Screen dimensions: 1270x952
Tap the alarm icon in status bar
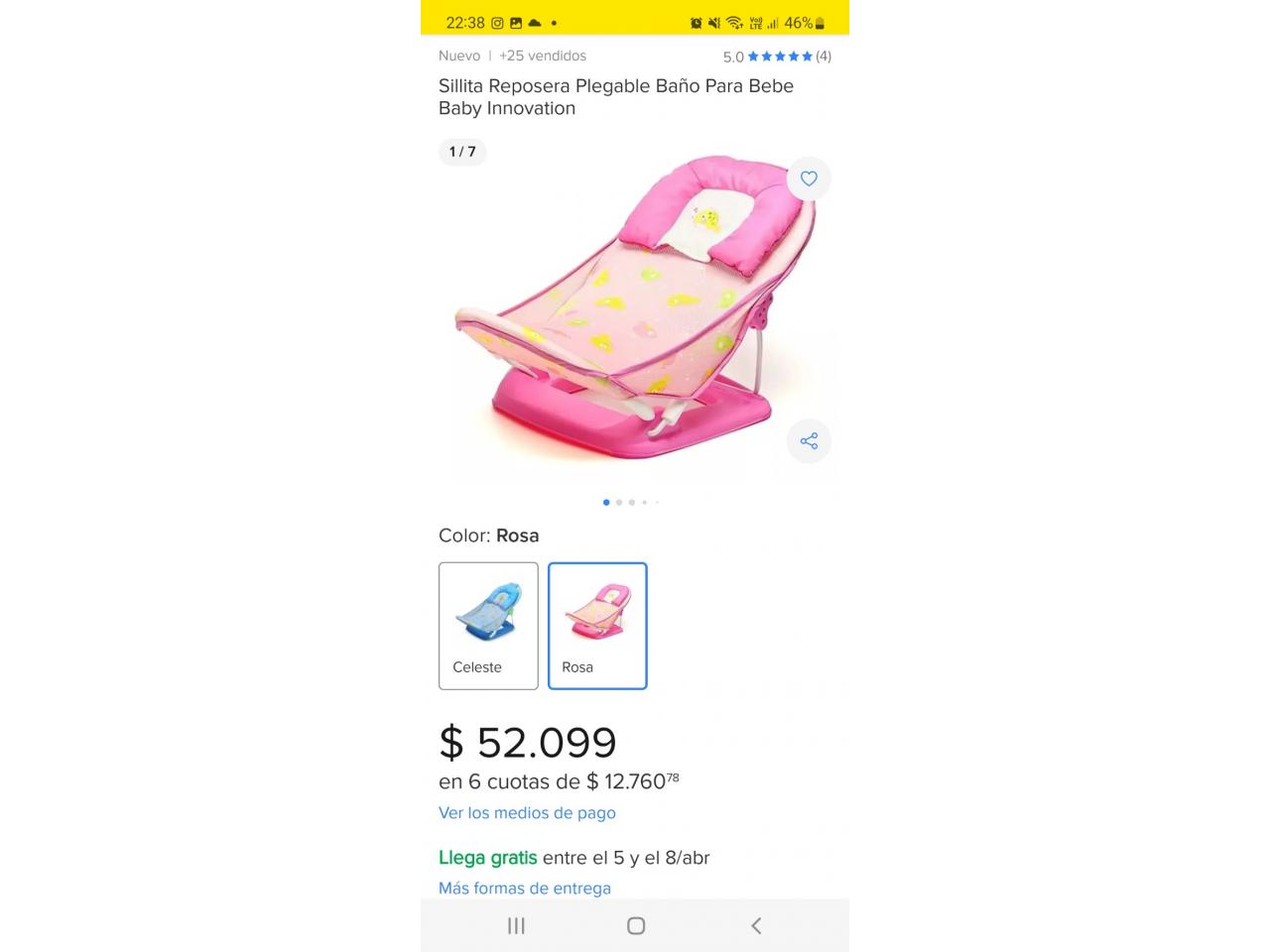[697, 23]
